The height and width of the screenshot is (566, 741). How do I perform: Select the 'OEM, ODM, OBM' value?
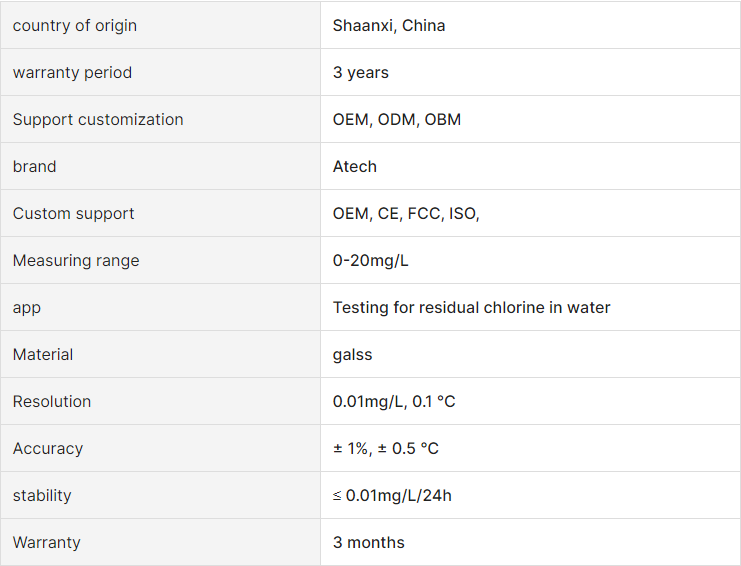click(397, 120)
